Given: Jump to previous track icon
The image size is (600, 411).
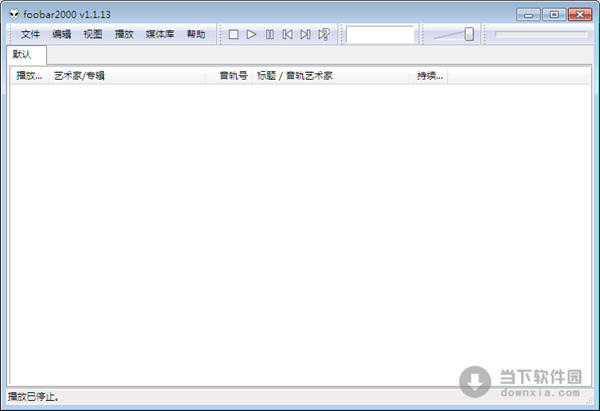Looking at the screenshot, I should pos(287,34).
